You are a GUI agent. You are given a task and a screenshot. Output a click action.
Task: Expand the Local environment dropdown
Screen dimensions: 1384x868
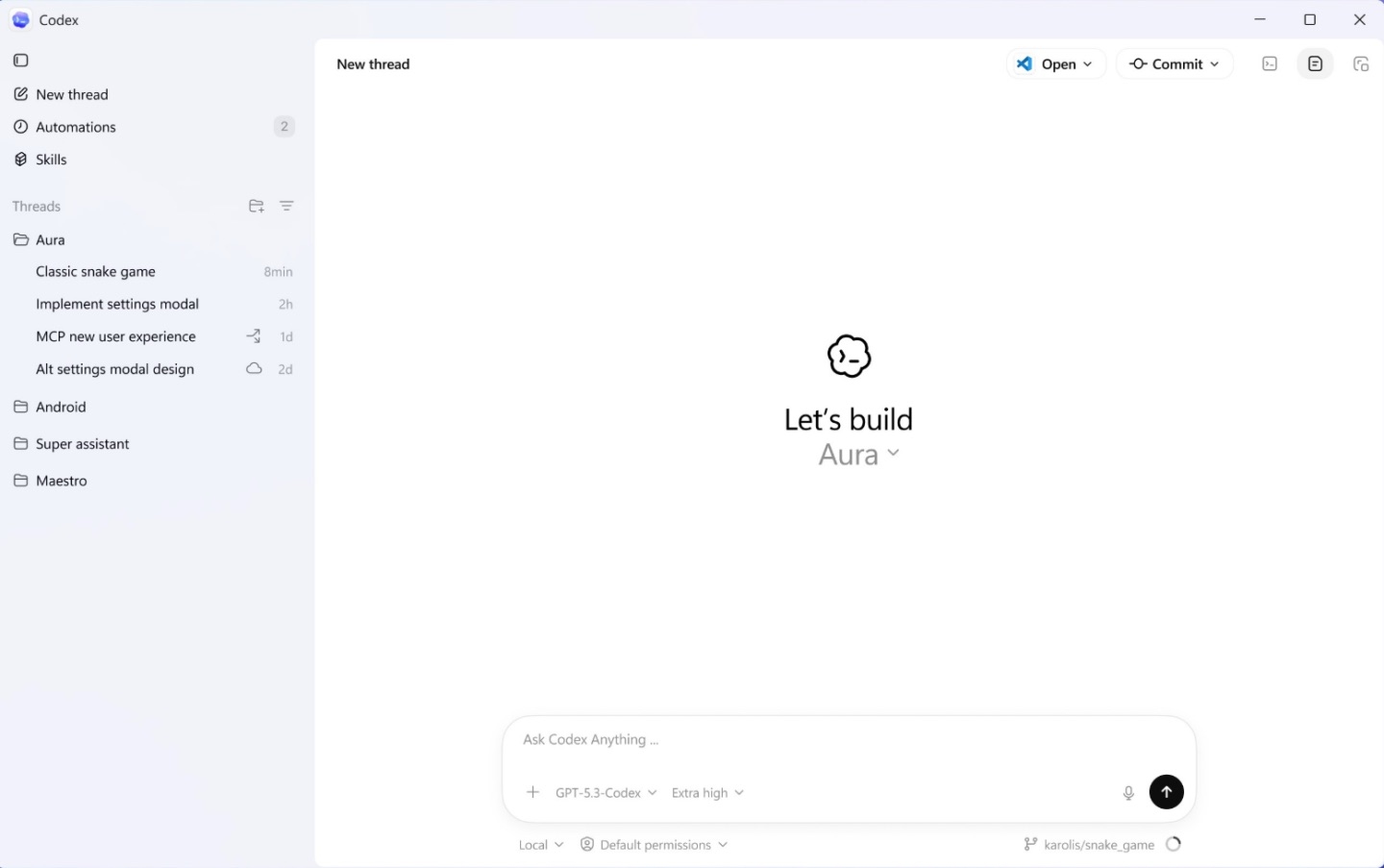[x=540, y=844]
